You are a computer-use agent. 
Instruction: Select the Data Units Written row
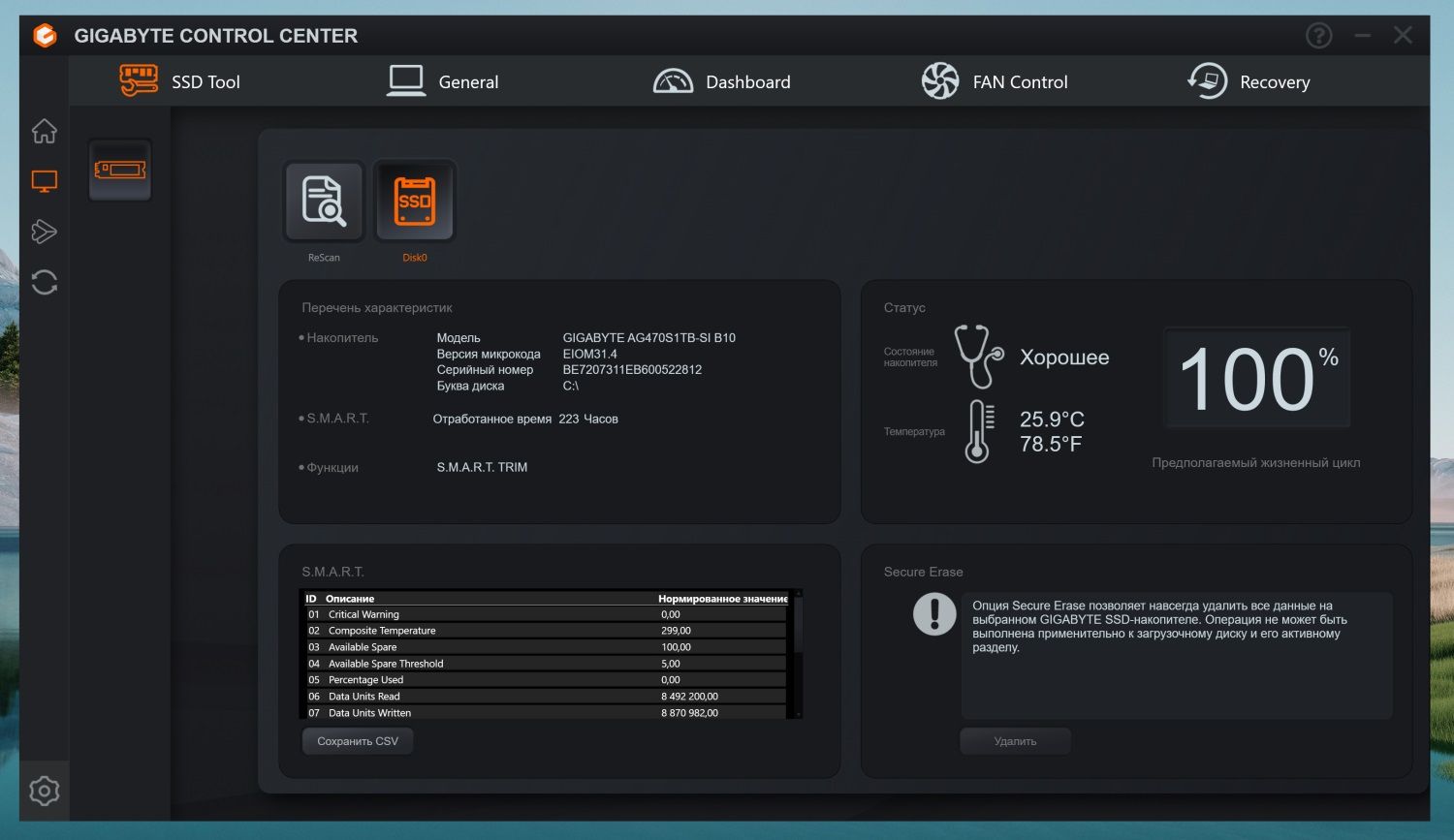click(546, 712)
